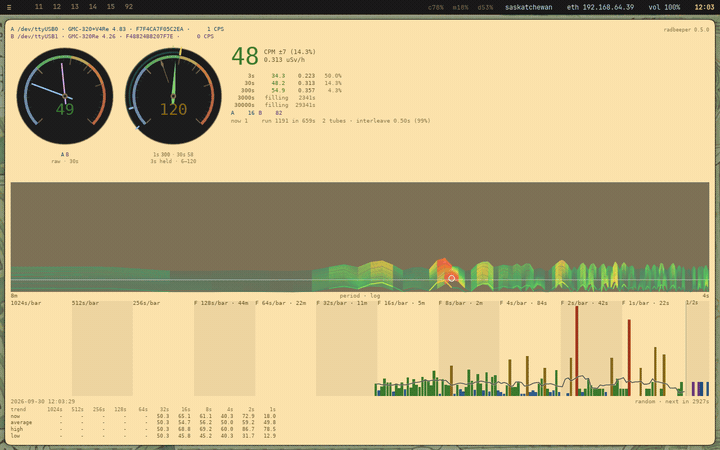Click the trend table header label

pyautogui.click(x=18, y=409)
